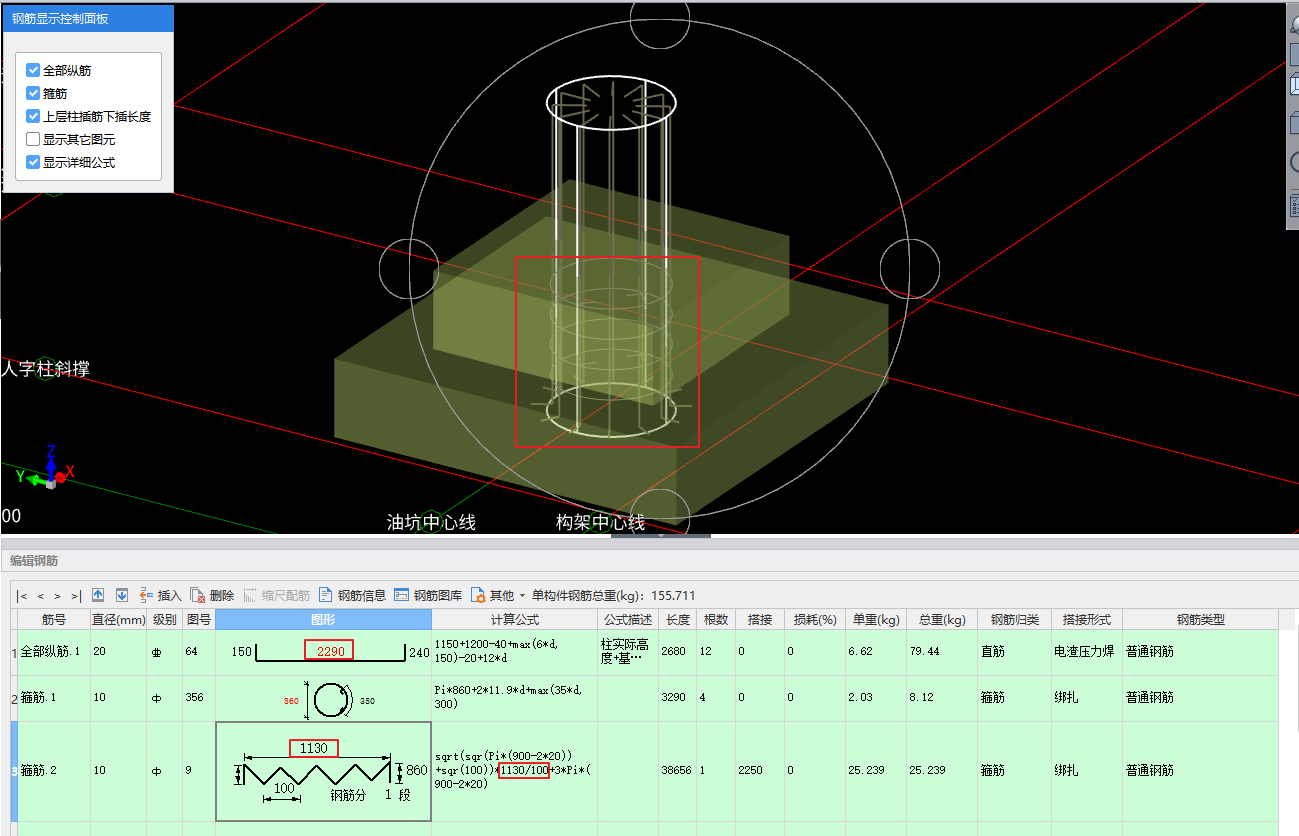Click 单重(kg) column header
The height and width of the screenshot is (836, 1299).
[x=876, y=620]
